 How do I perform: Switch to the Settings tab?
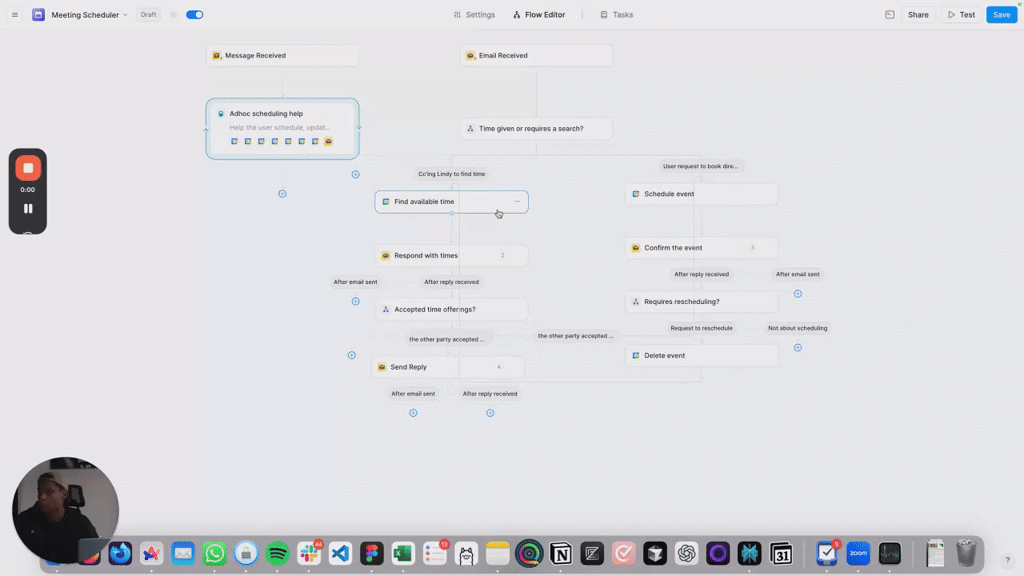tap(474, 15)
